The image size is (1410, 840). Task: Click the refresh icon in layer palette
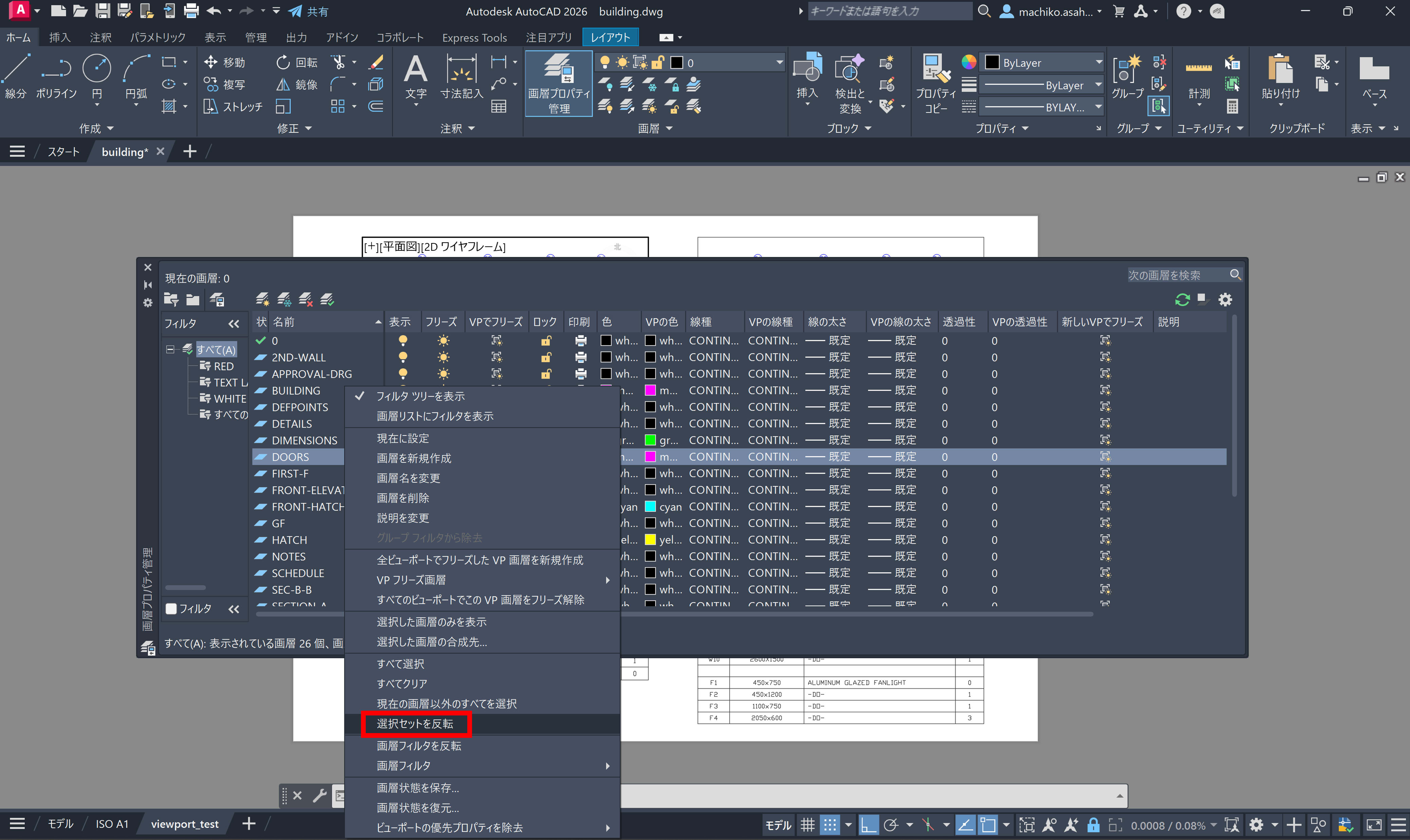1182,299
